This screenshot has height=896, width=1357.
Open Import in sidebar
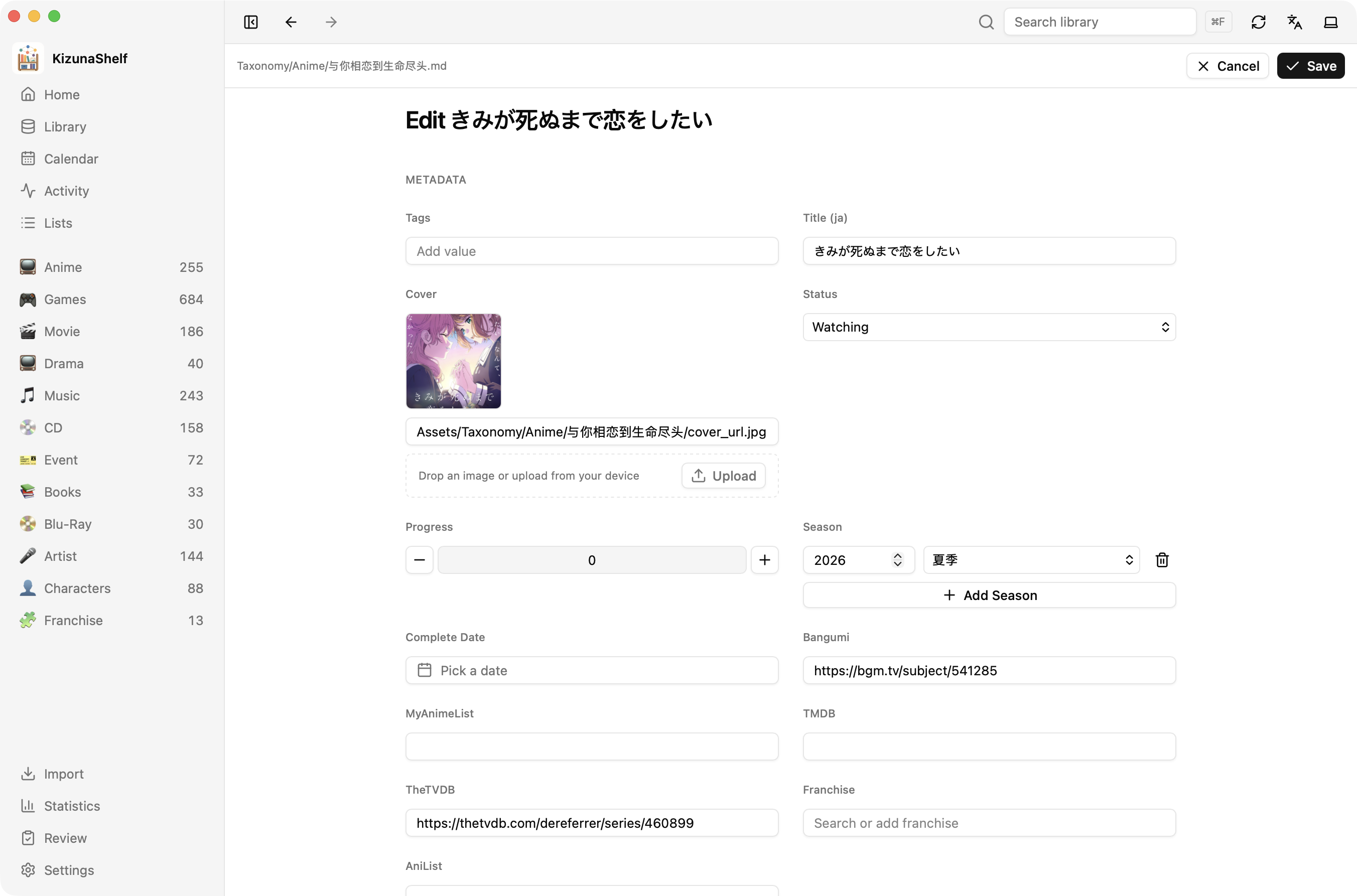(x=111, y=774)
